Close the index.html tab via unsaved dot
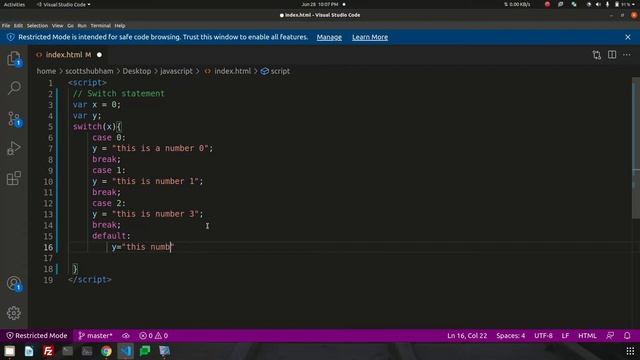This screenshot has width=640, height=360. (99, 55)
